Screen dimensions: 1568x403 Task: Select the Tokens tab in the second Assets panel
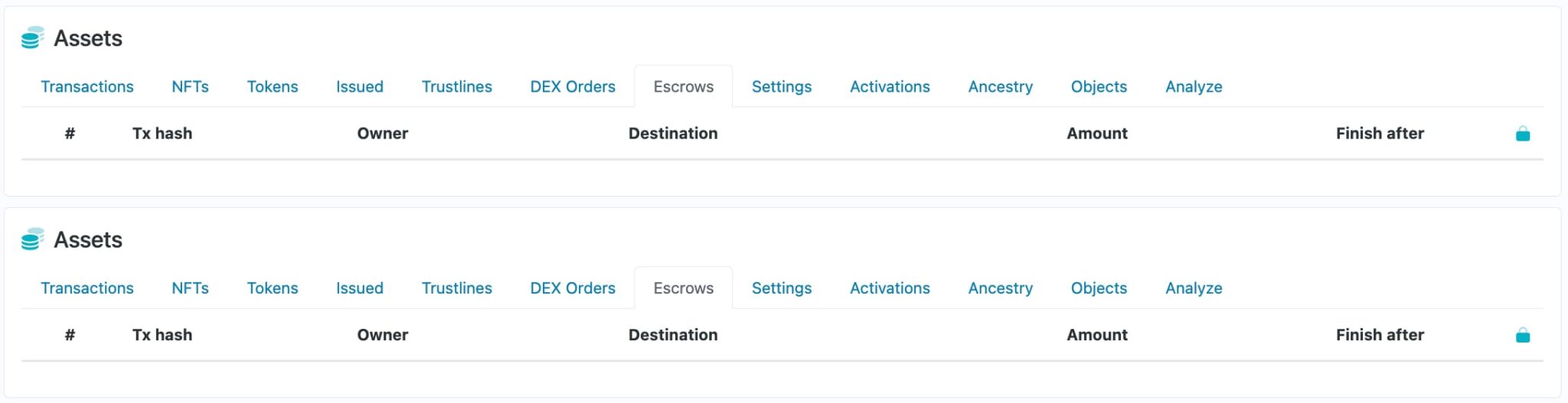[x=272, y=288]
